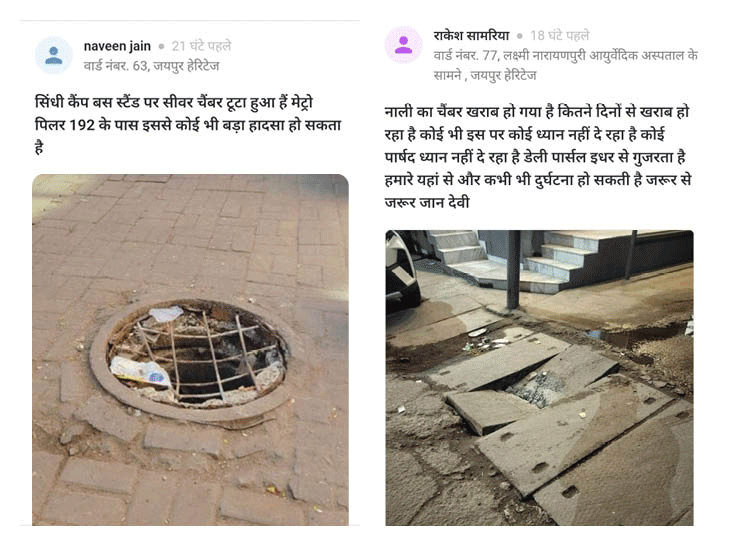Image resolution: width=730 pixels, height=548 pixels.
Task: Click the जरूर जान देवी closing line
Action: [427, 203]
